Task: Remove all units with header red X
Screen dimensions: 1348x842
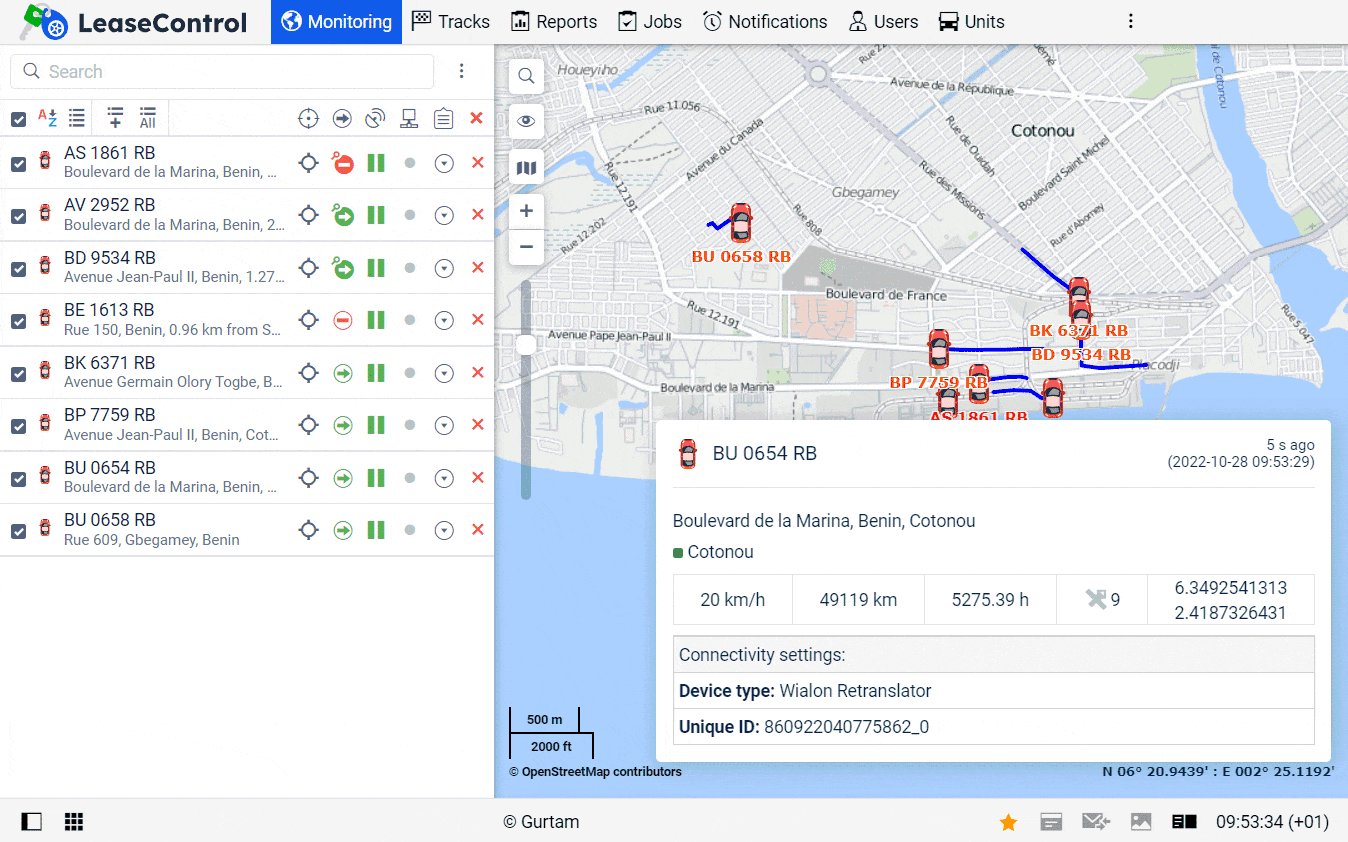Action: click(x=476, y=118)
